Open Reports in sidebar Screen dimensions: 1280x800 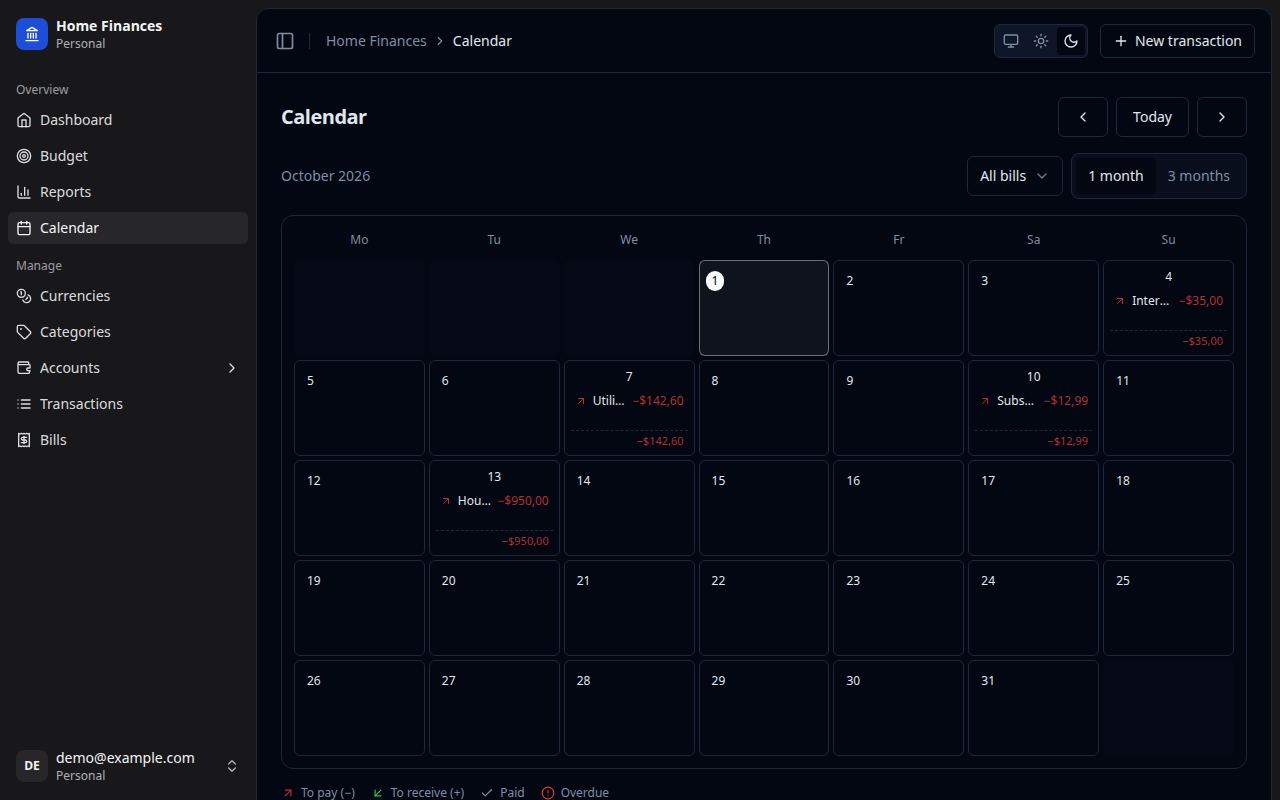tap(128, 192)
